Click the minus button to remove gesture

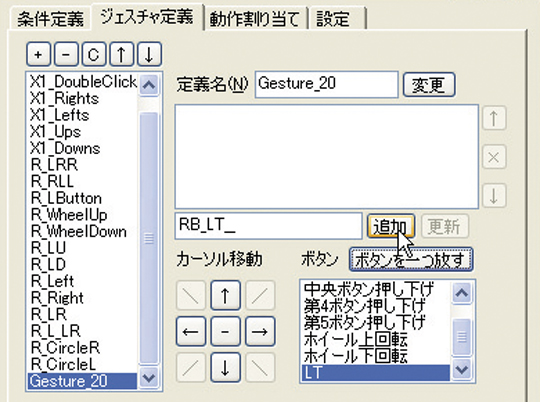[66, 54]
